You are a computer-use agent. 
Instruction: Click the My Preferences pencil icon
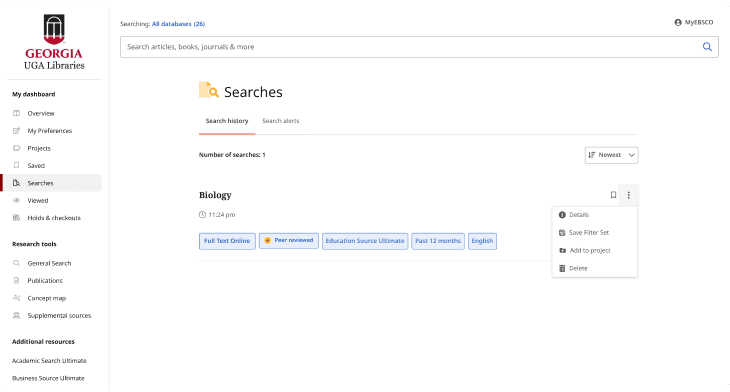16,131
